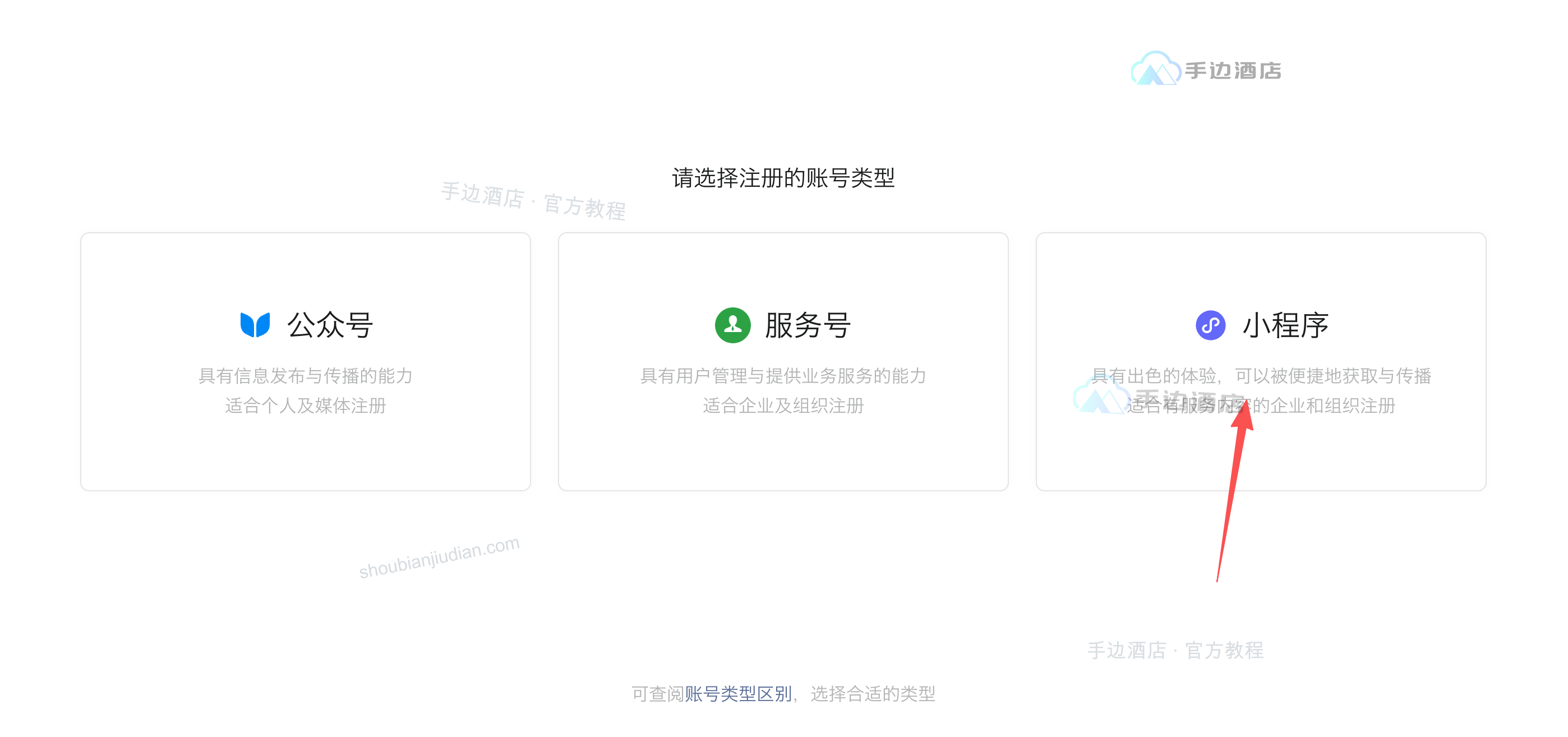Select the 公众号 account type title

330,325
